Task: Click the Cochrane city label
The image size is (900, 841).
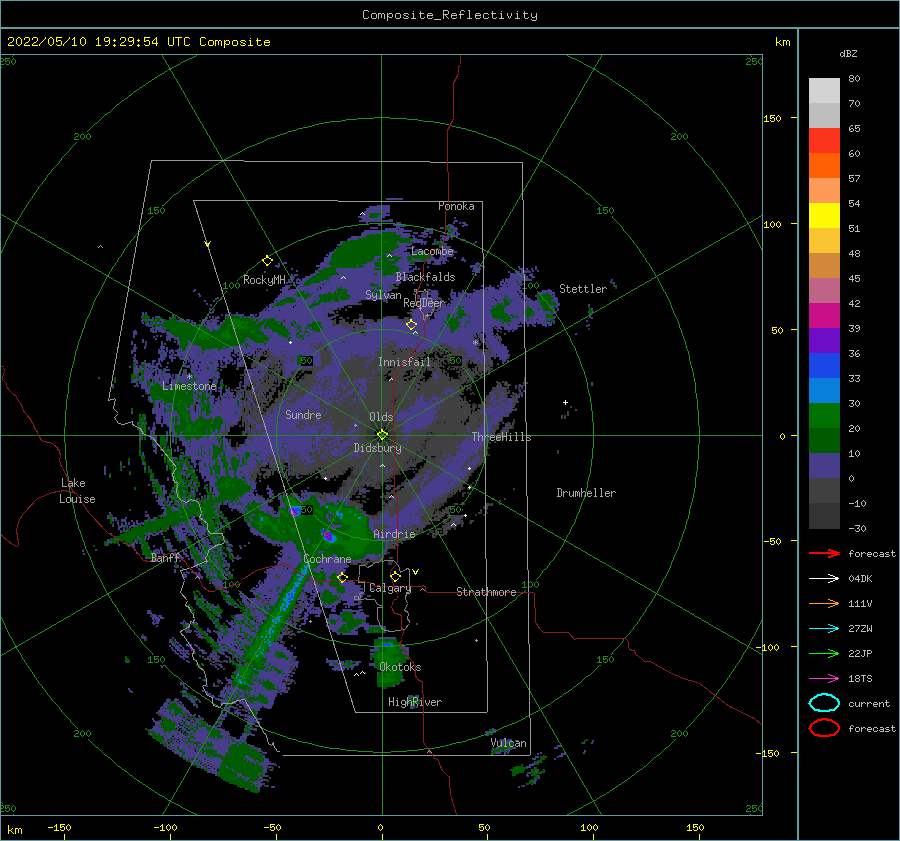Action: [x=327, y=559]
